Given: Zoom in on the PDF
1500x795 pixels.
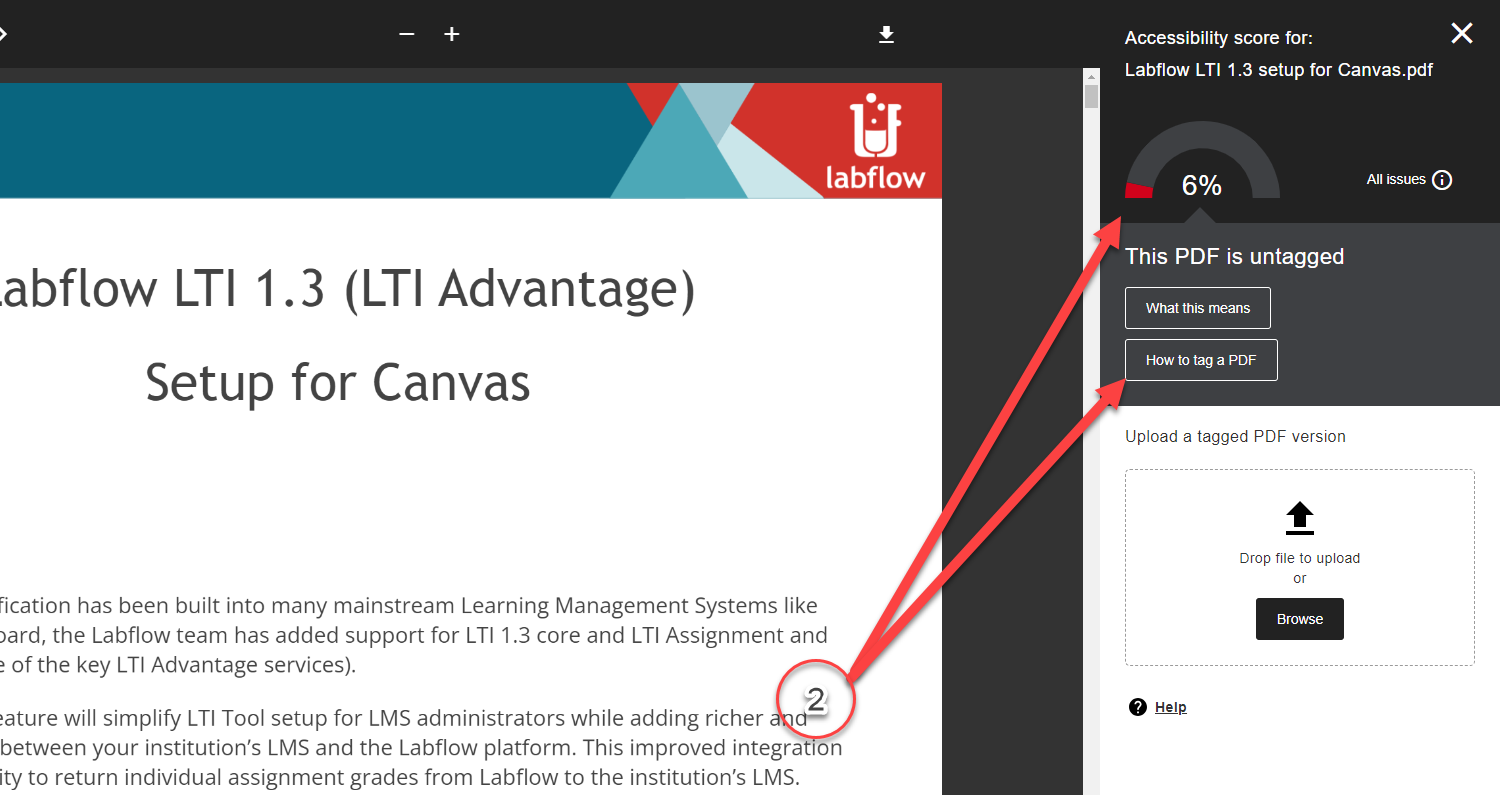Looking at the screenshot, I should [451, 33].
